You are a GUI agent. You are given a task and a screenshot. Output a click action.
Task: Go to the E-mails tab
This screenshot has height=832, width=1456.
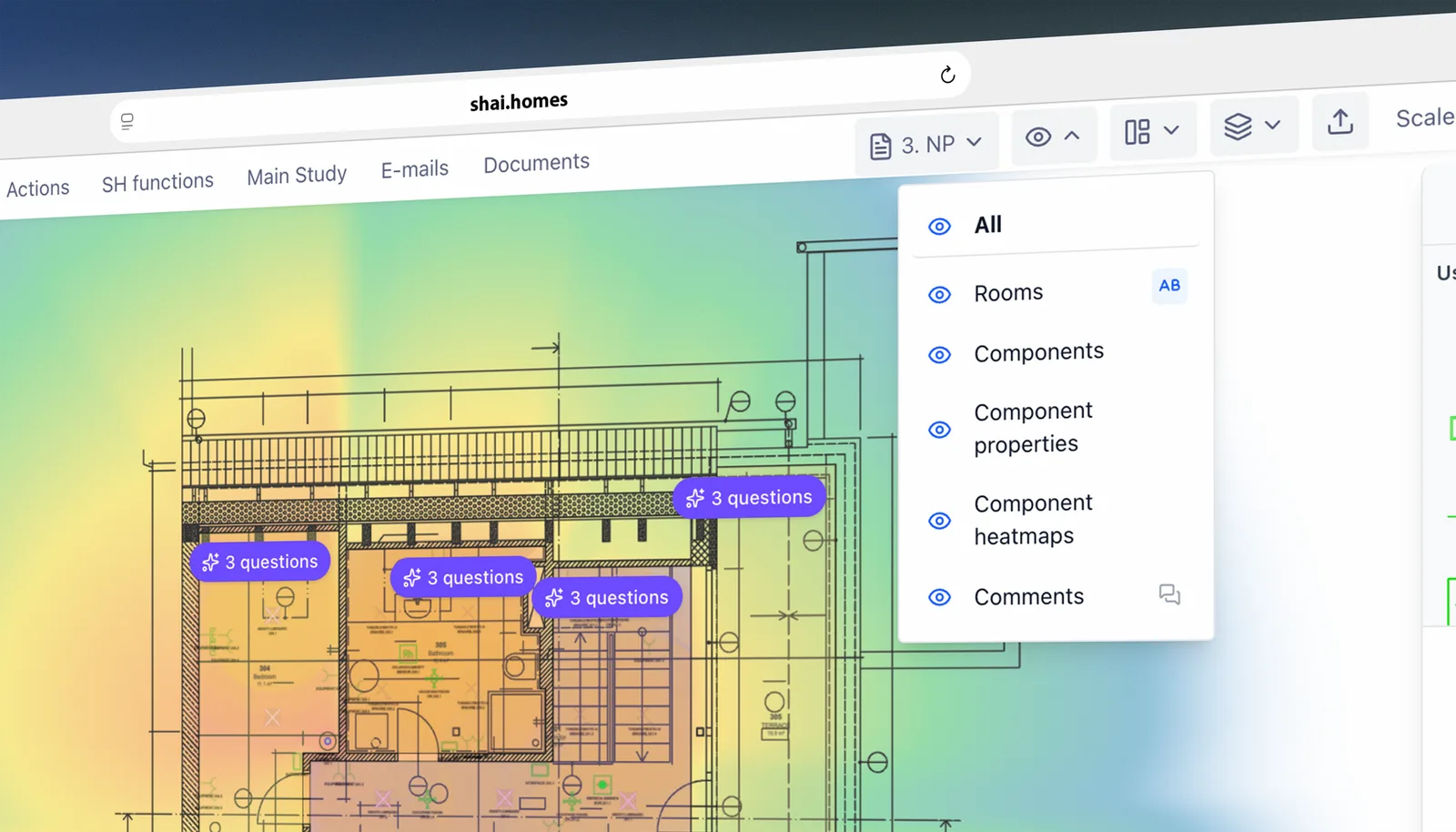tap(415, 169)
